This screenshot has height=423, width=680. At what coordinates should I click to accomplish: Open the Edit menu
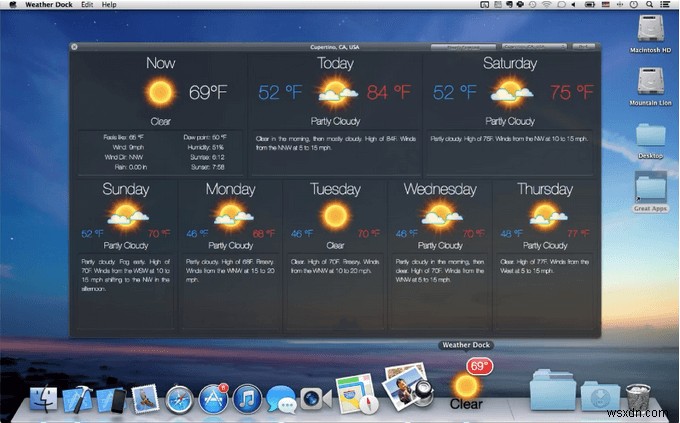[87, 4]
